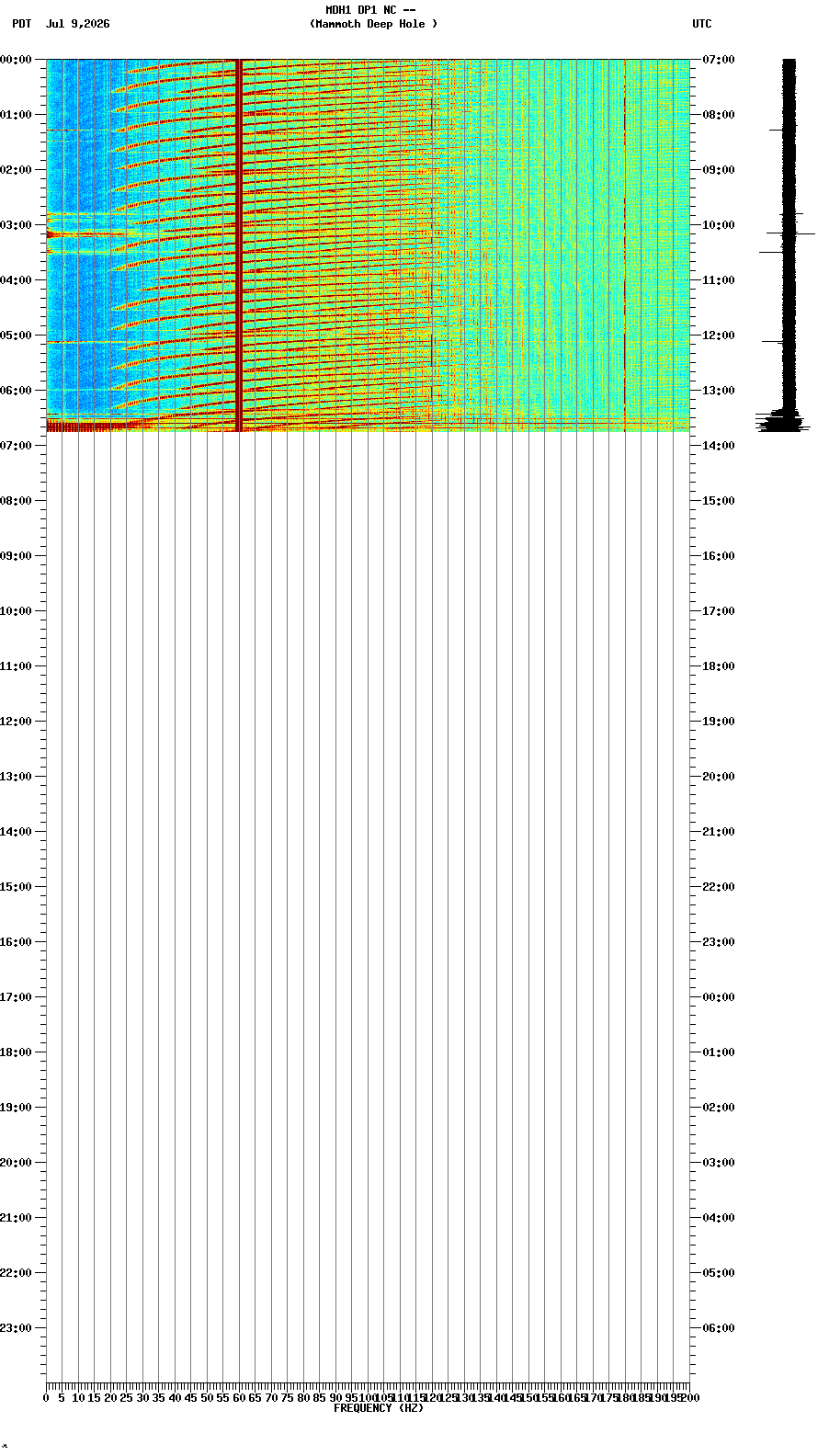Viewport: 829px width, 1456px height.
Task: Click the 60 Hz frequency tick label
Action: 239,1398
